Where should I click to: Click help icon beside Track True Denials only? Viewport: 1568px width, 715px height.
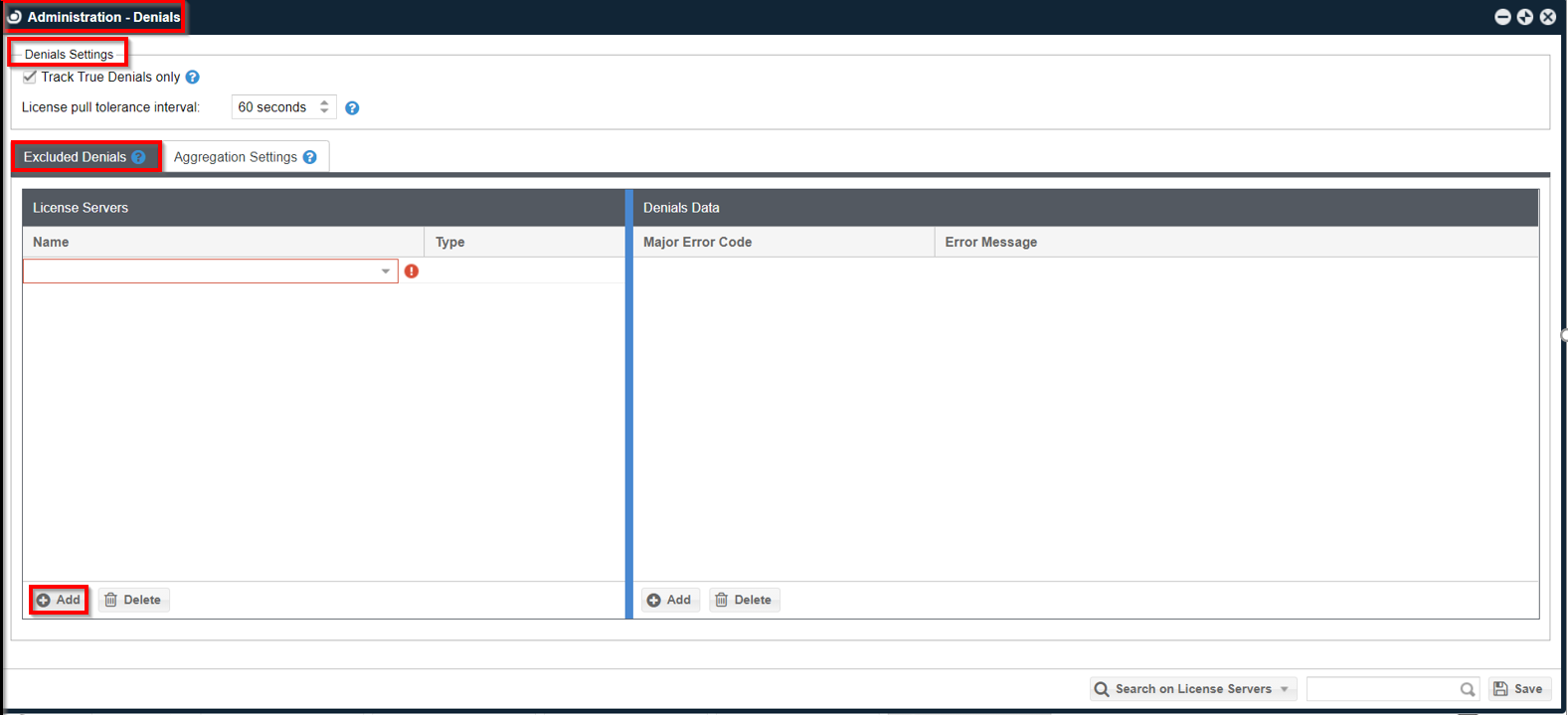[x=193, y=78]
